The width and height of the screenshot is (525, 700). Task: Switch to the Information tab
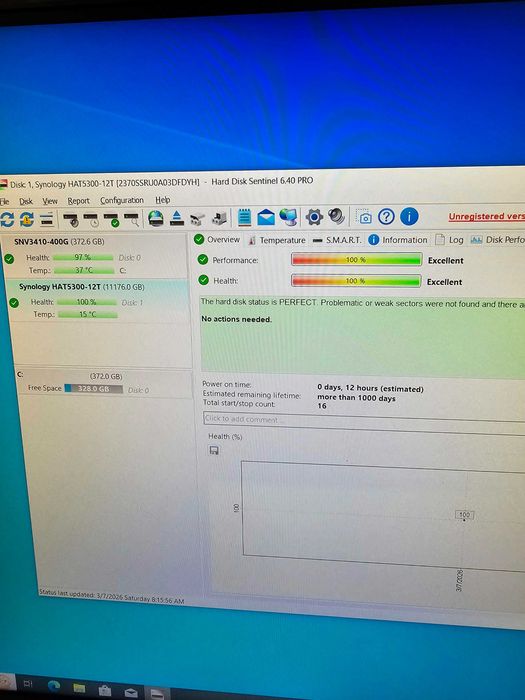point(398,240)
